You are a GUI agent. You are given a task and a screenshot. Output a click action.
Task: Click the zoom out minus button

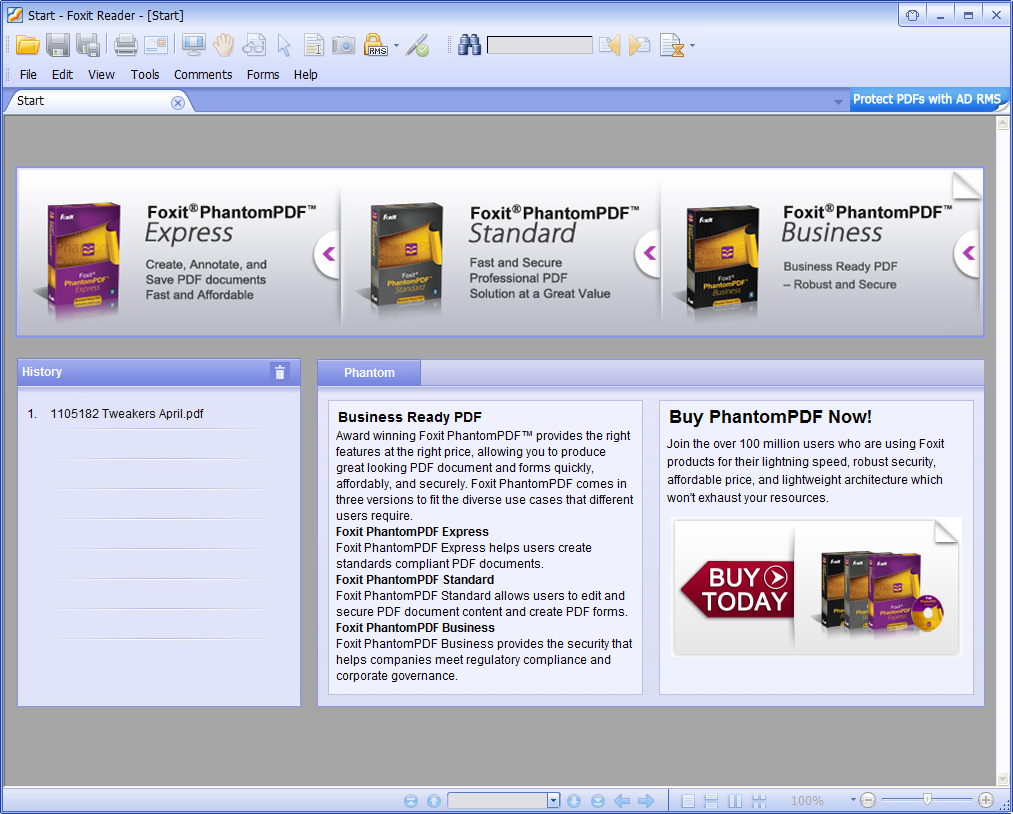pyautogui.click(x=868, y=800)
